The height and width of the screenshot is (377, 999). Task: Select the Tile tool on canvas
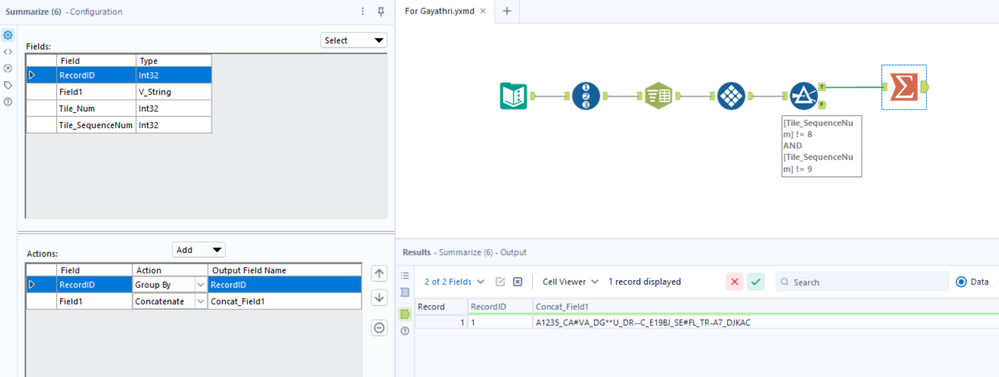click(731, 96)
